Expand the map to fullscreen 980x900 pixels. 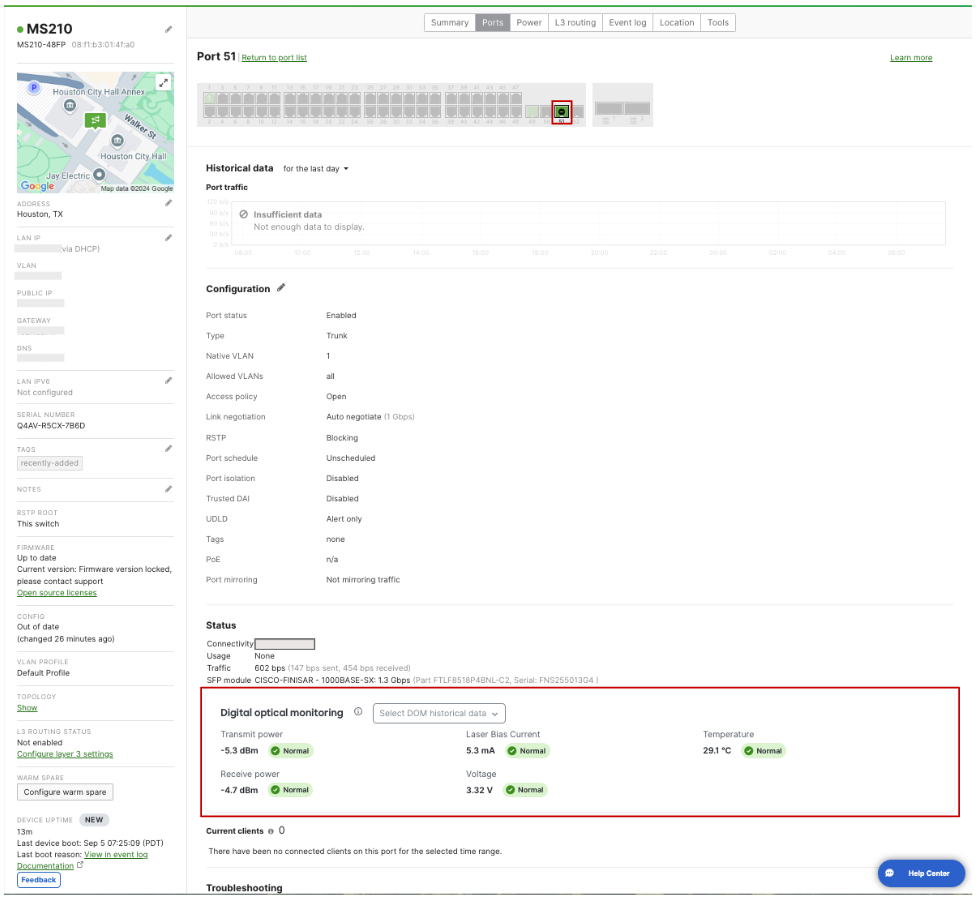coord(164,82)
